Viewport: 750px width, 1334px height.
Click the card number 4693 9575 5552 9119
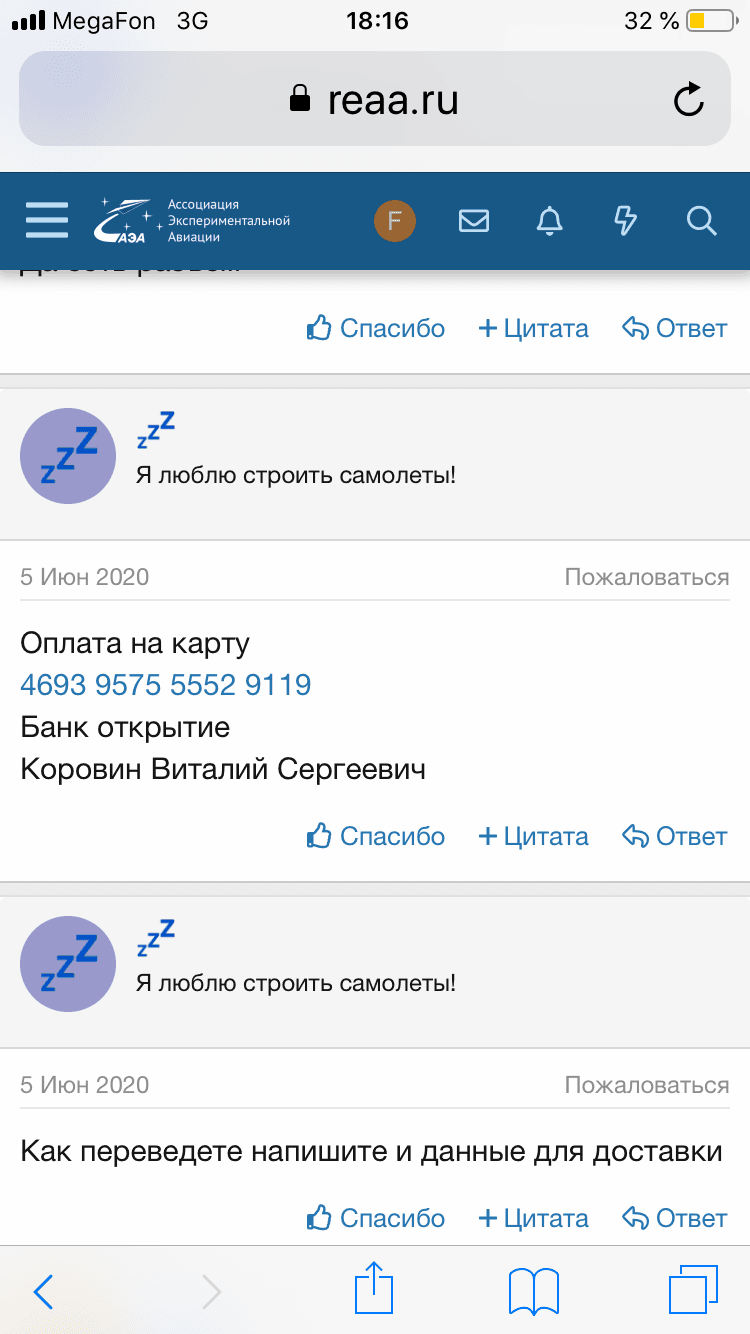coord(165,685)
